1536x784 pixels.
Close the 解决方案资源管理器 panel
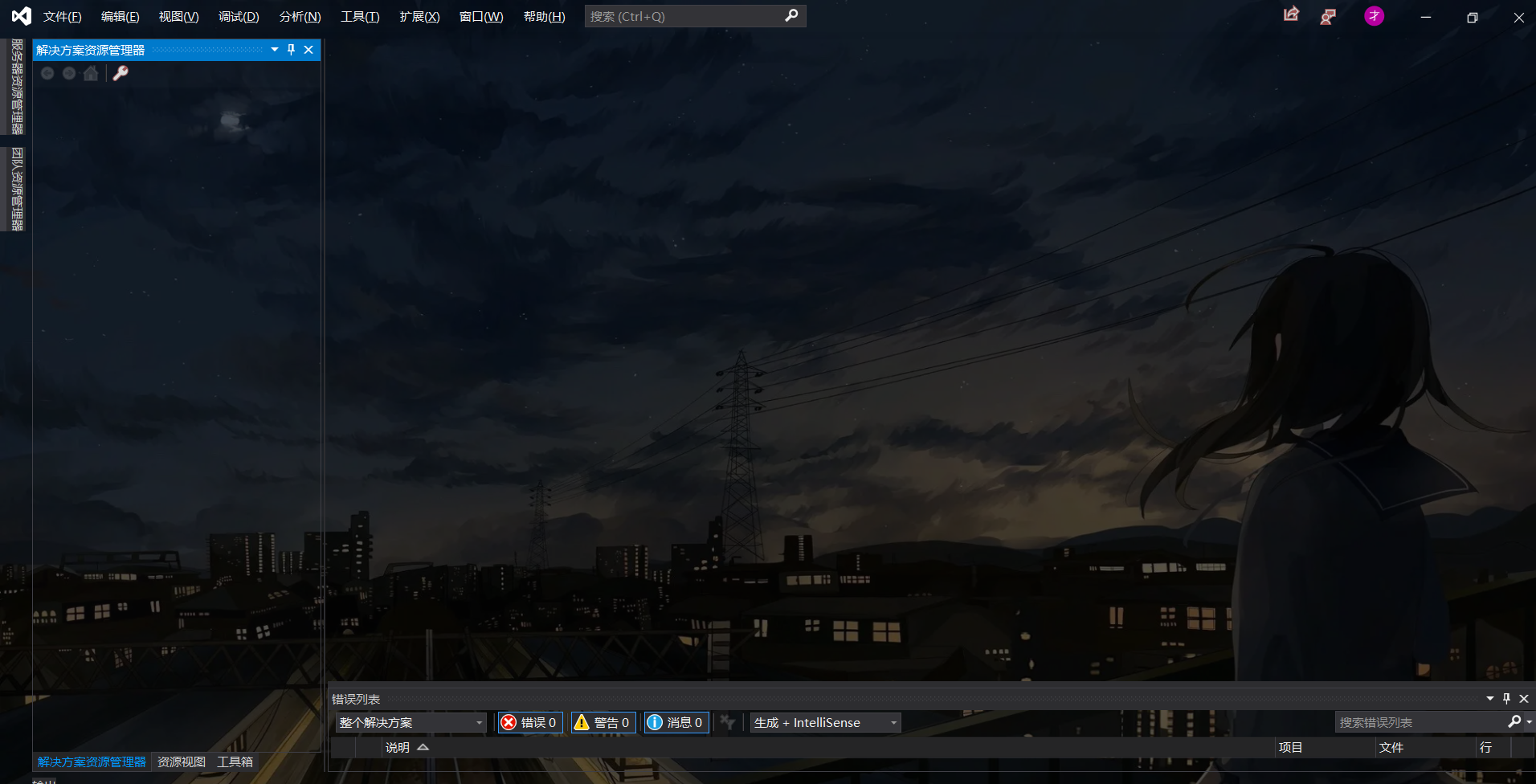click(308, 50)
